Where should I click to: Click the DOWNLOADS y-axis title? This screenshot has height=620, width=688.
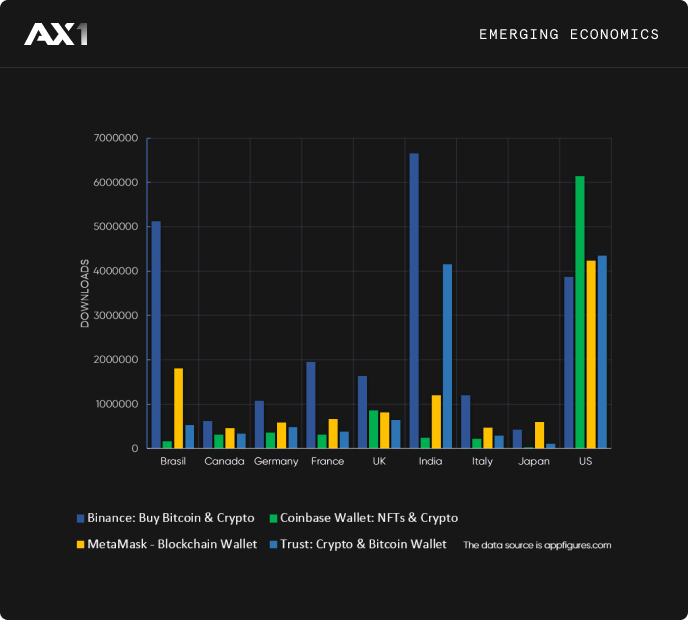click(x=85, y=294)
